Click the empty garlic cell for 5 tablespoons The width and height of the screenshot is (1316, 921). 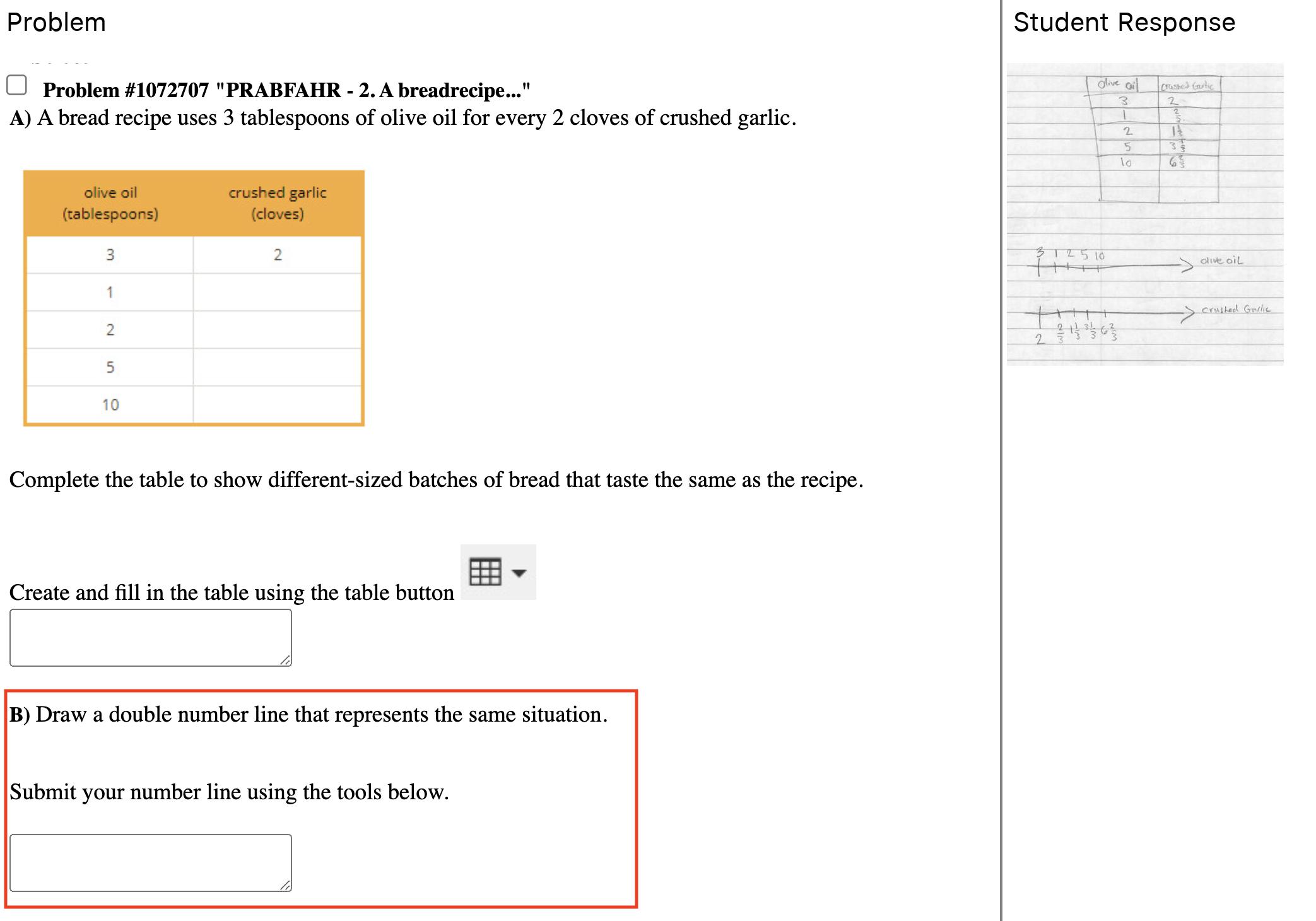[x=278, y=367]
